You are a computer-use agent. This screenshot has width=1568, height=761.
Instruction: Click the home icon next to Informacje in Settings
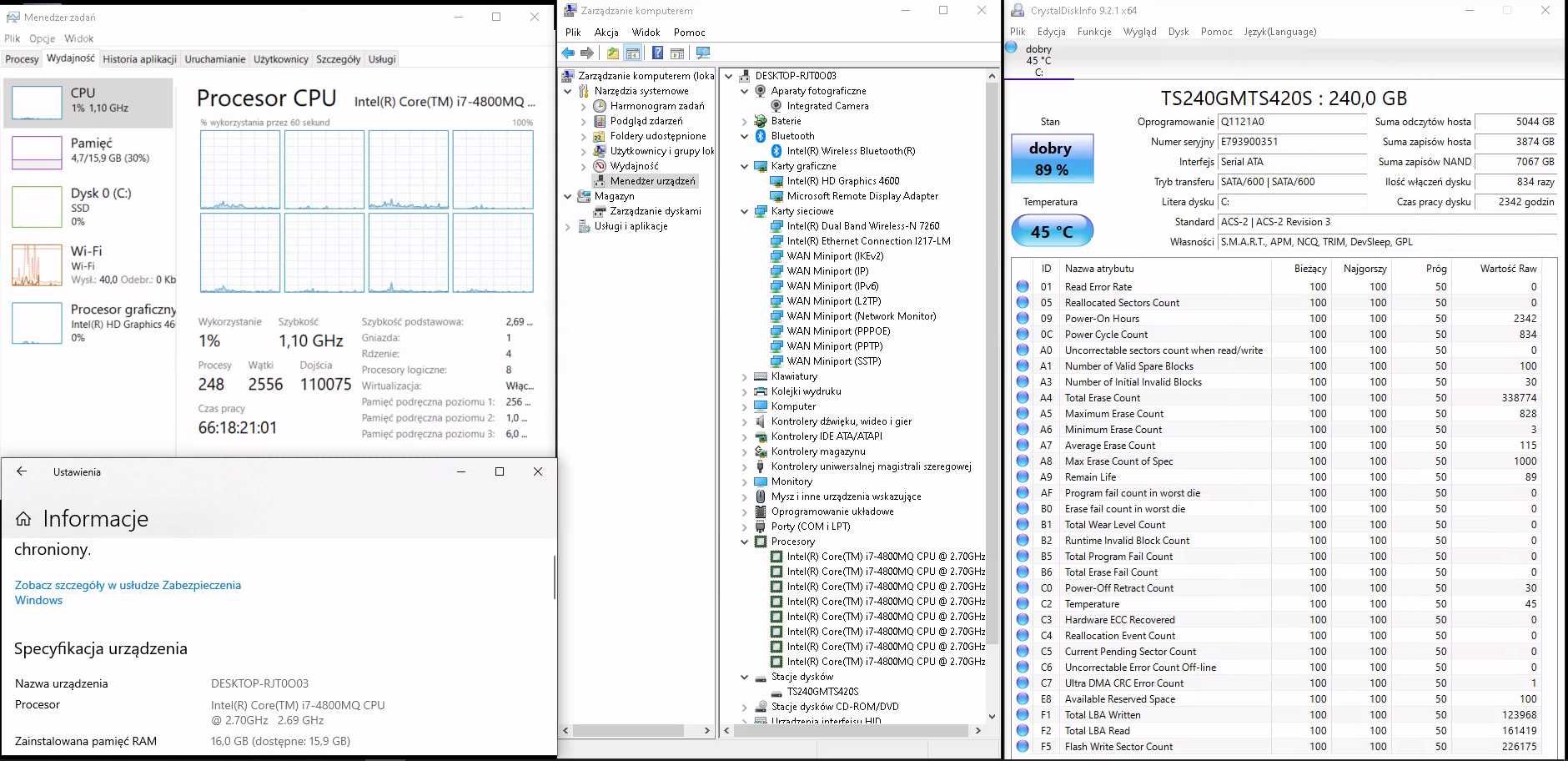tap(23, 519)
